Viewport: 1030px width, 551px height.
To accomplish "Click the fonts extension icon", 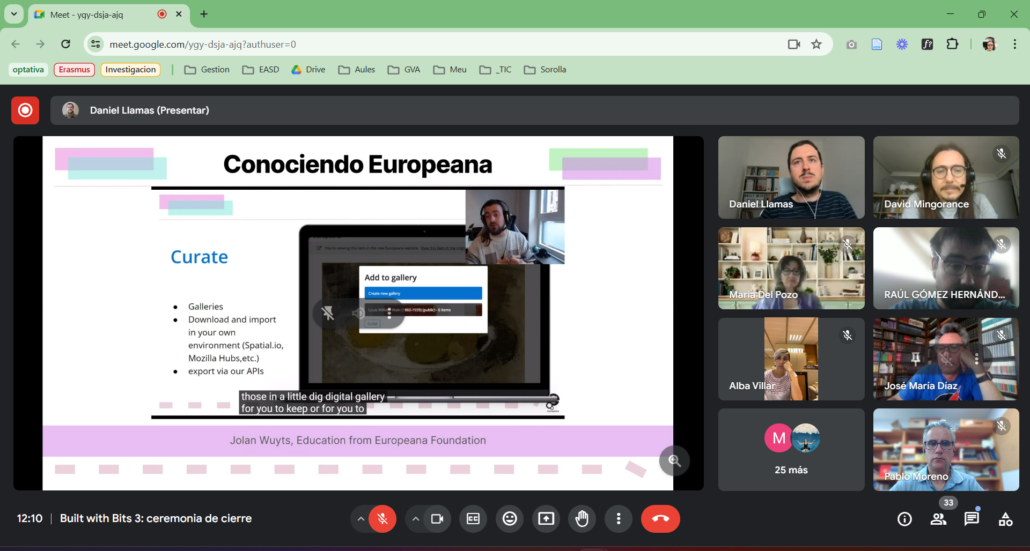I will [x=927, y=44].
